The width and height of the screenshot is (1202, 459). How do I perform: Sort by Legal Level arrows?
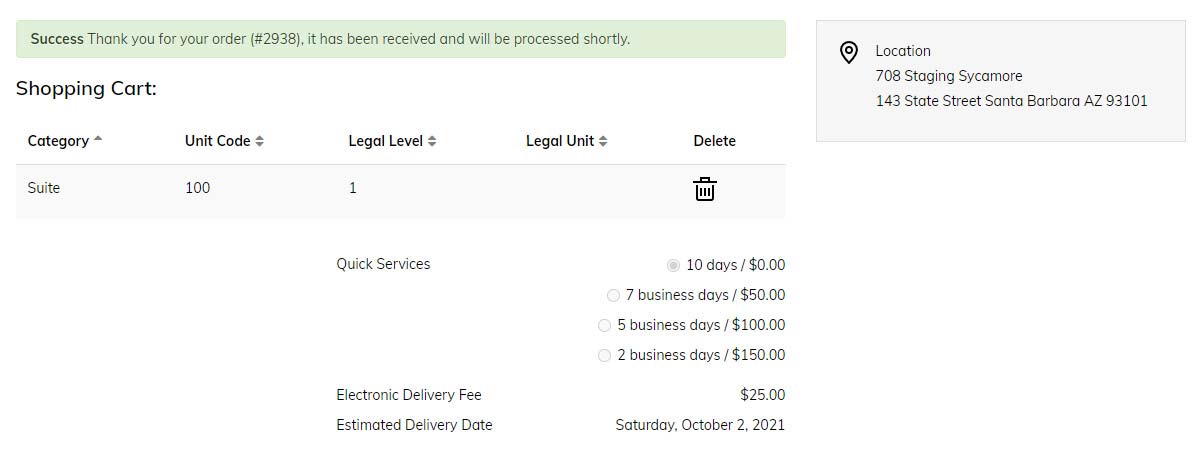click(432, 141)
